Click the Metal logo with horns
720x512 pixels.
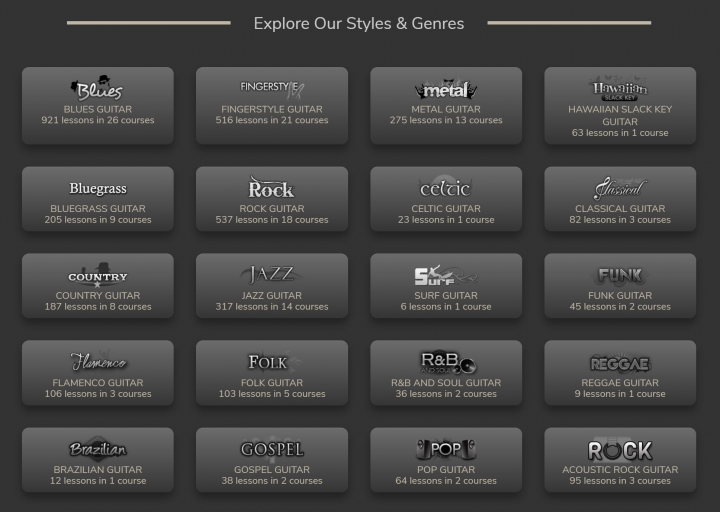(446, 89)
